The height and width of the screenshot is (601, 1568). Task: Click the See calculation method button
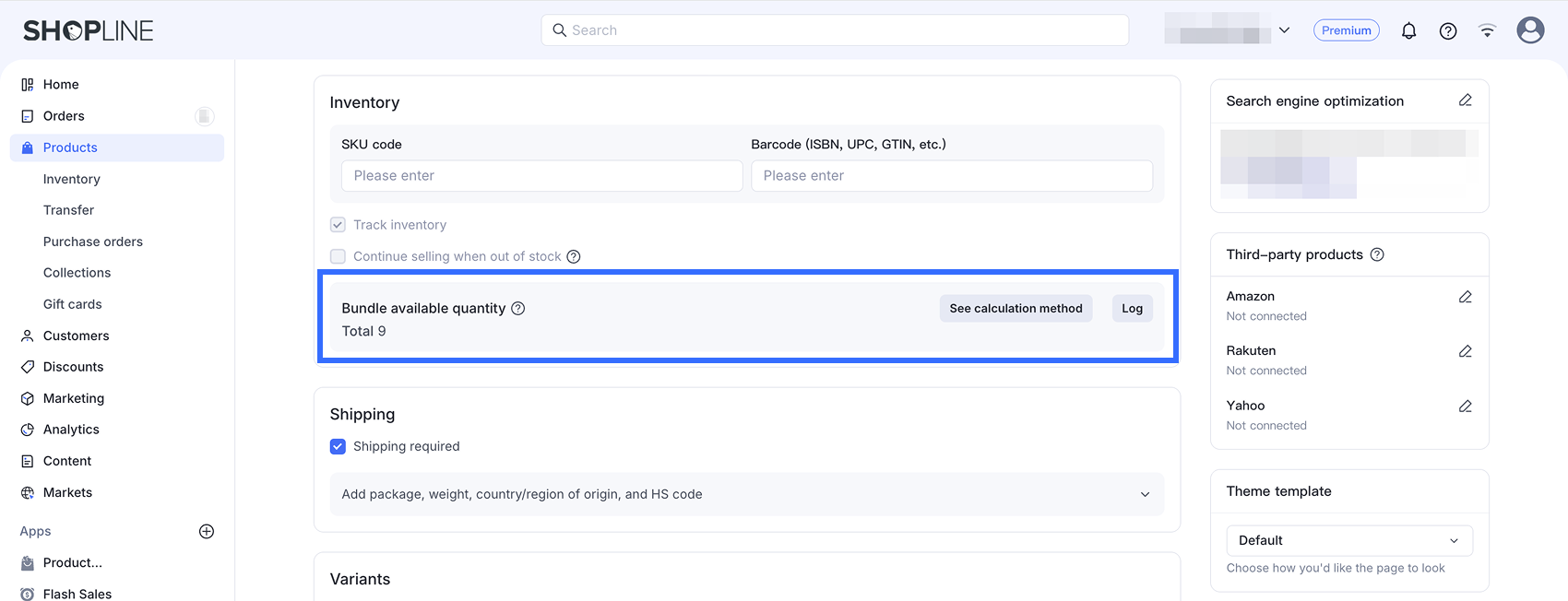[x=1016, y=309]
